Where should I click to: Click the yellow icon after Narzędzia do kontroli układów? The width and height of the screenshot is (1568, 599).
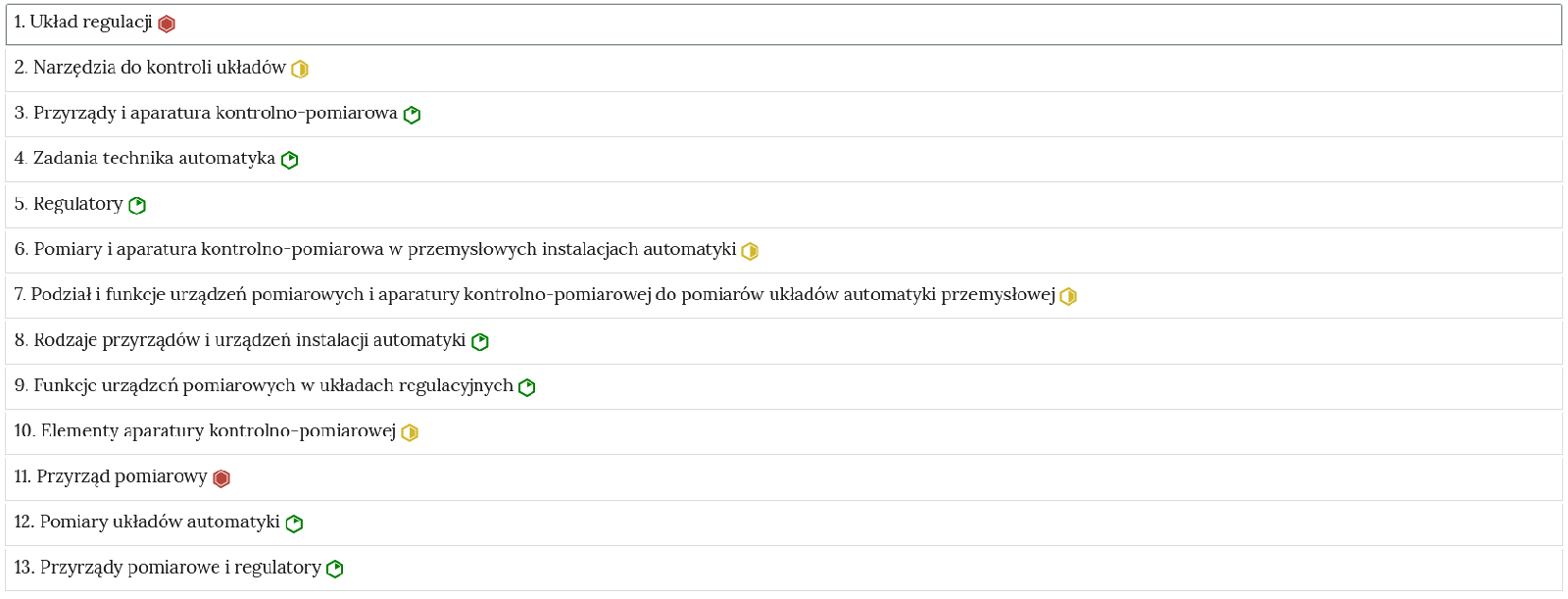[x=300, y=70]
